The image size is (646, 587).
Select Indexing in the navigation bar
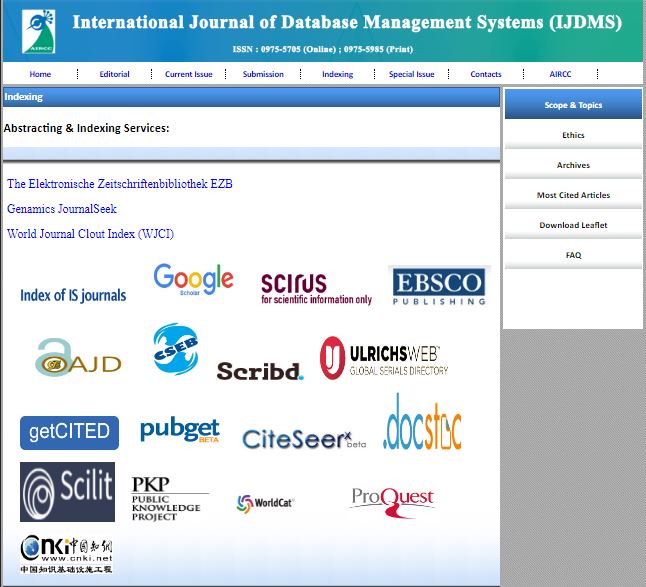[337, 74]
